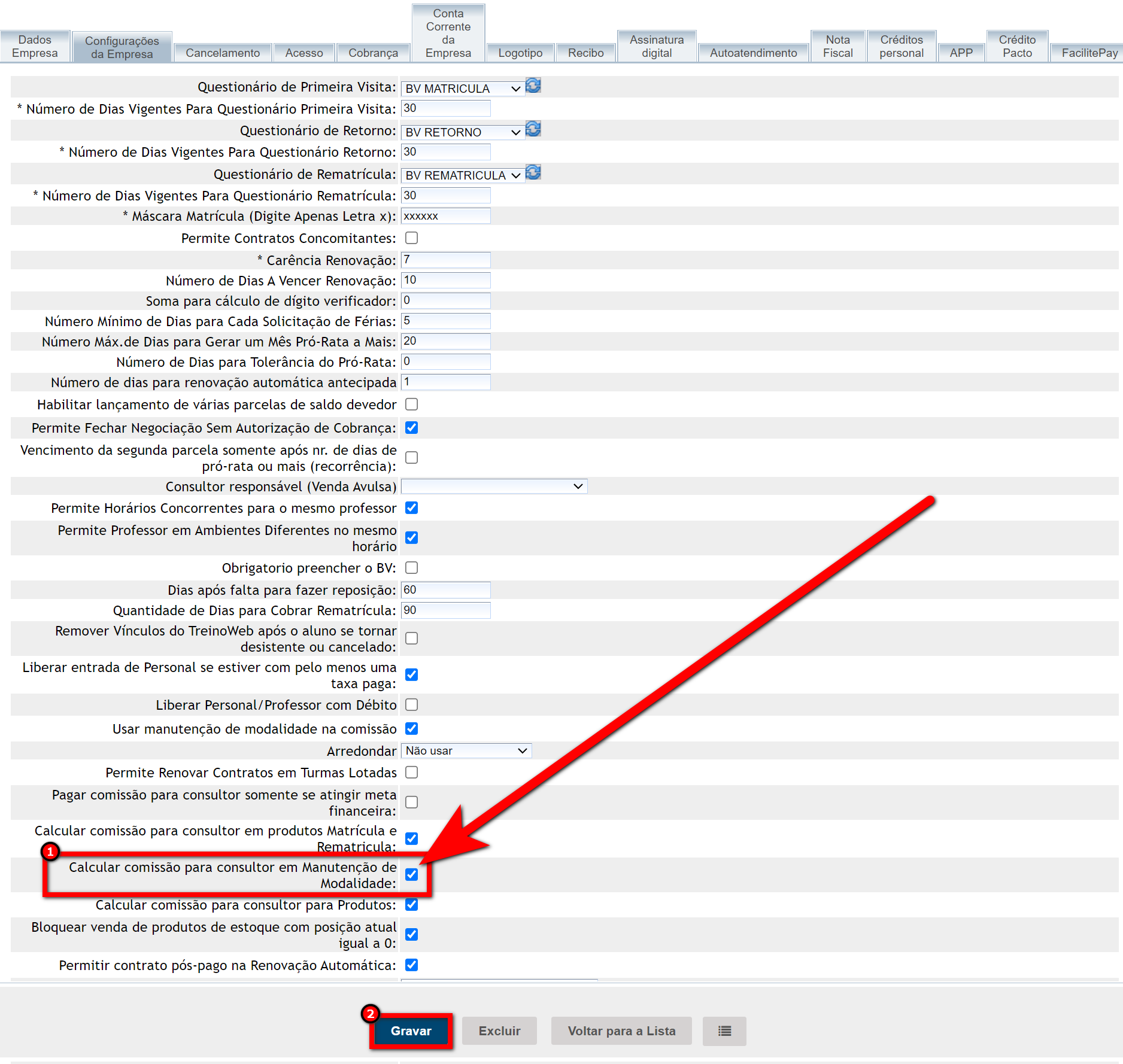Open the Arredondar dropdown
The height and width of the screenshot is (1064, 1123).
pyautogui.click(x=466, y=751)
